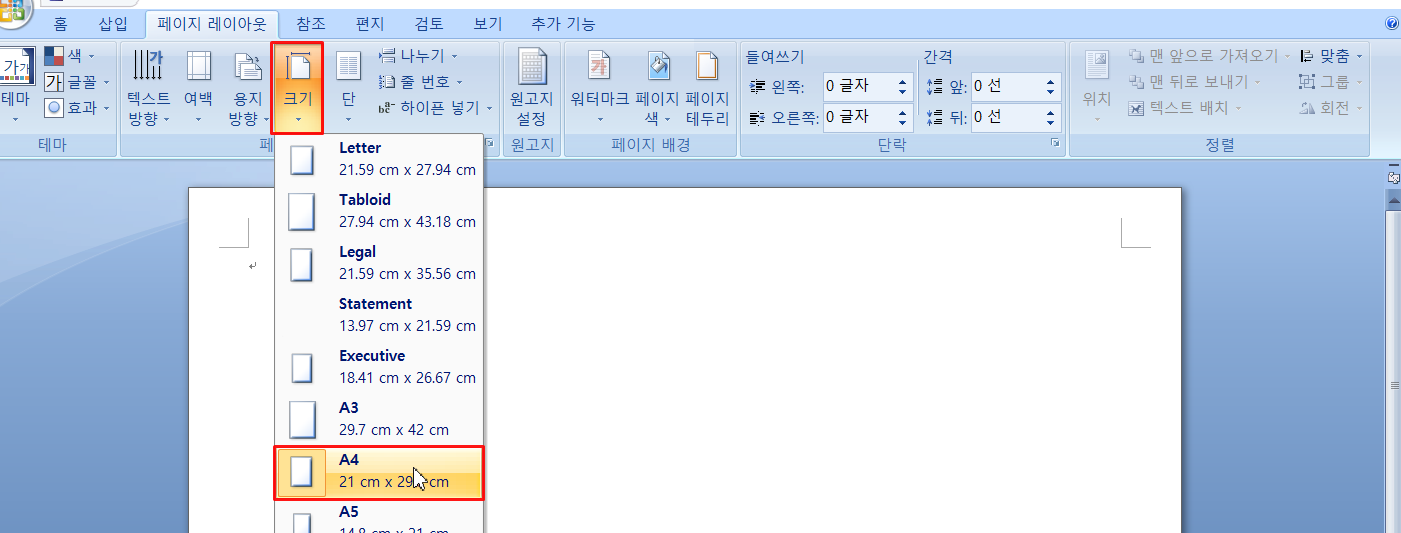Choose A4 paper size
This screenshot has width=1401, height=533.
(380, 472)
